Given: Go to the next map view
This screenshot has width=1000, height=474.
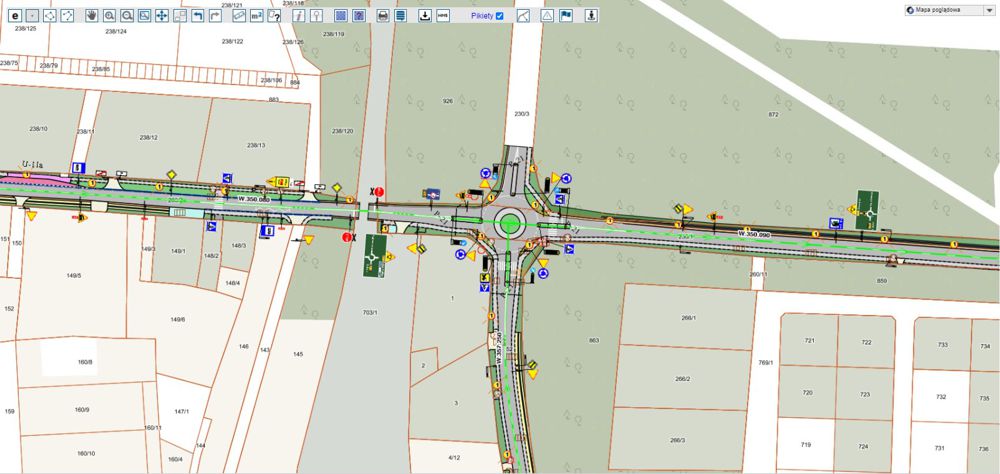Looking at the screenshot, I should pos(216,16).
